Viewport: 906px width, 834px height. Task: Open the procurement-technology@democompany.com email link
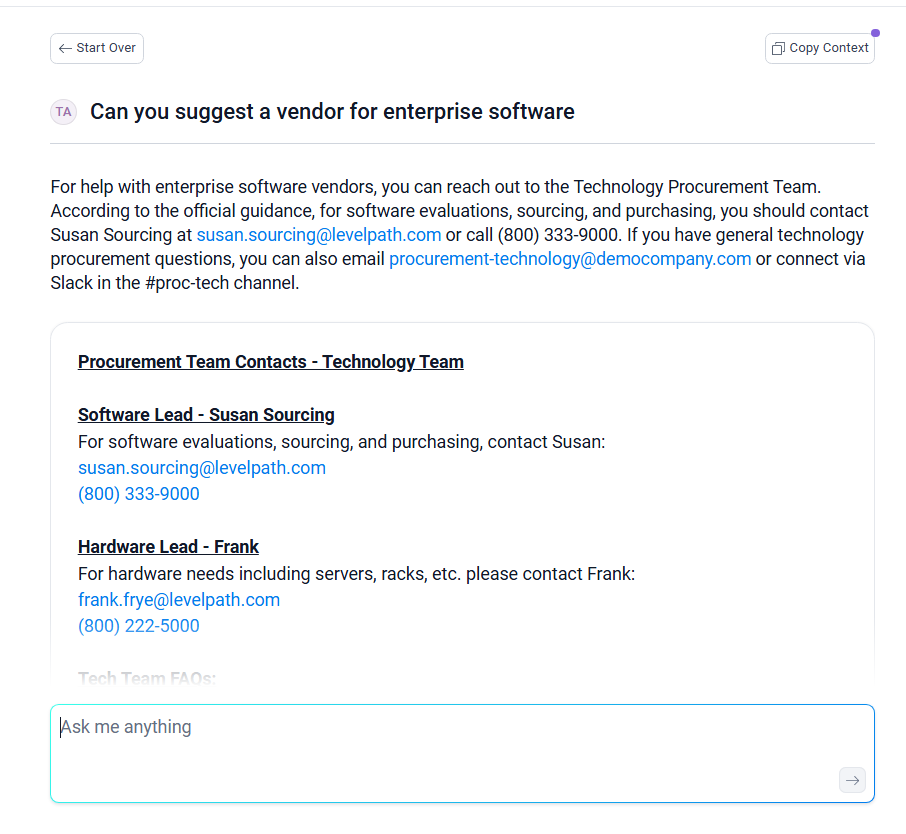click(x=570, y=259)
